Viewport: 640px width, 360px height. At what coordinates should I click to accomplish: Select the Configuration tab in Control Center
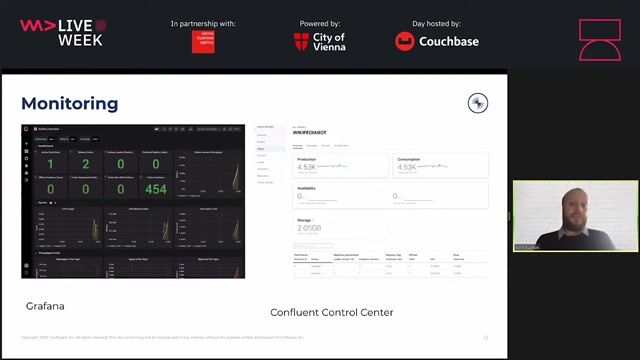(x=341, y=146)
